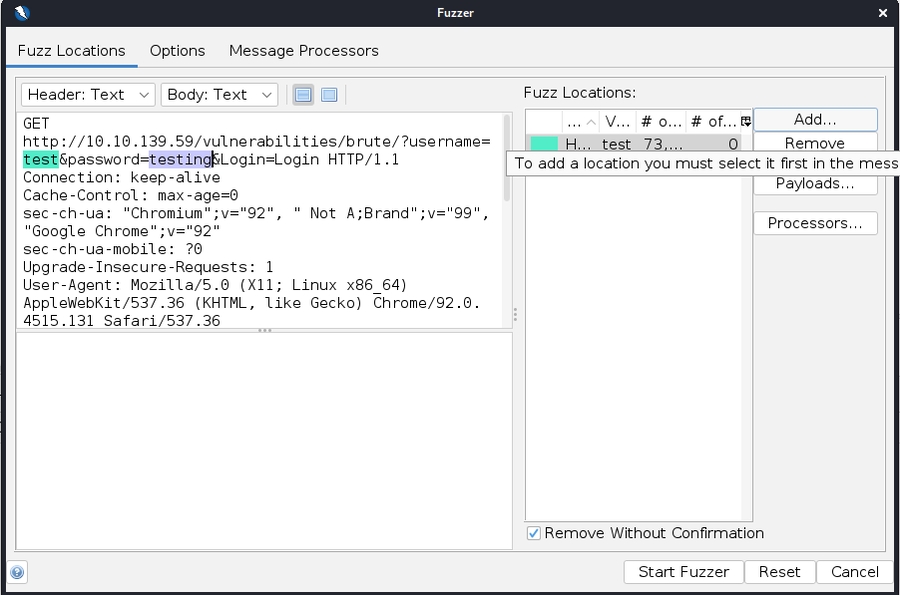Click the ZAP logo in the title bar
Screen dimensions: 900x595
tap(22, 13)
